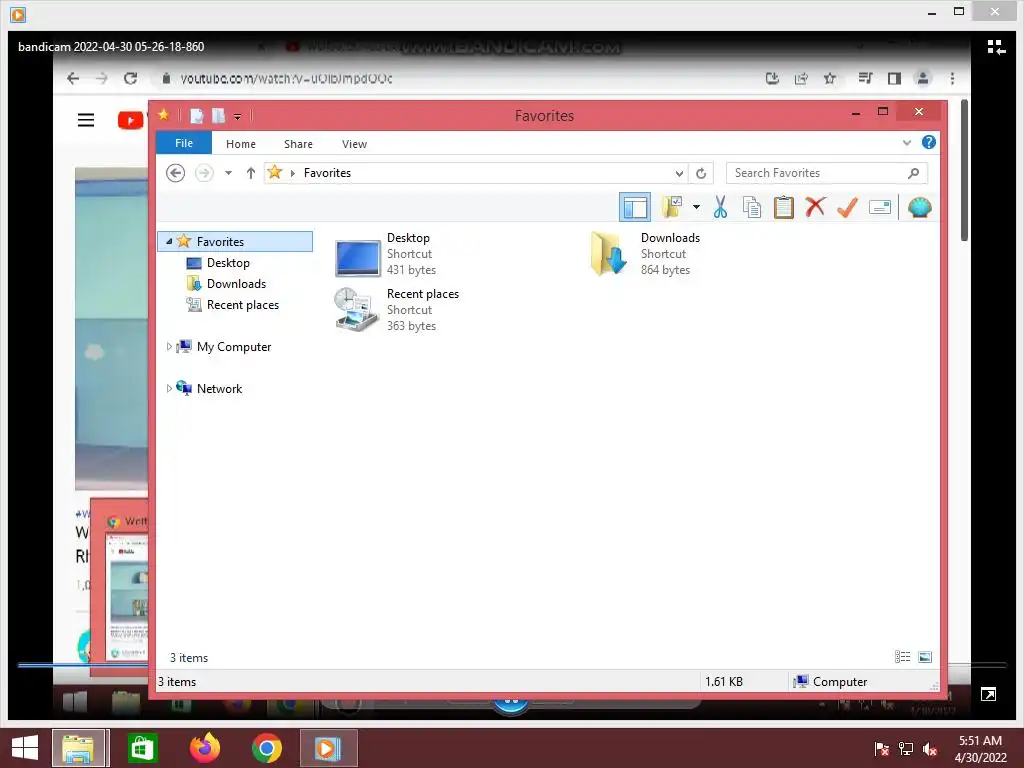1024x768 pixels.
Task: Open recent locations dropdown arrow
Action: 229,173
